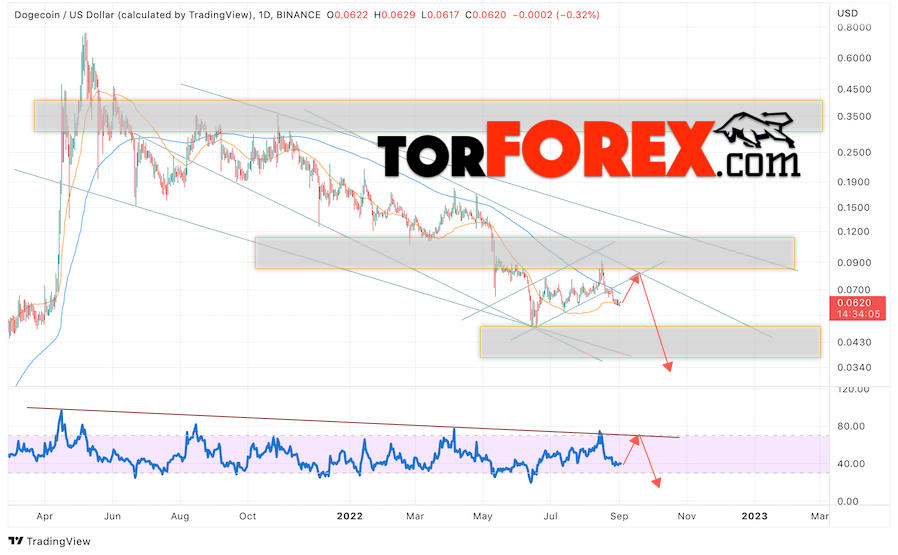Click the May label on time axis
898x555 pixels.
tap(483, 517)
